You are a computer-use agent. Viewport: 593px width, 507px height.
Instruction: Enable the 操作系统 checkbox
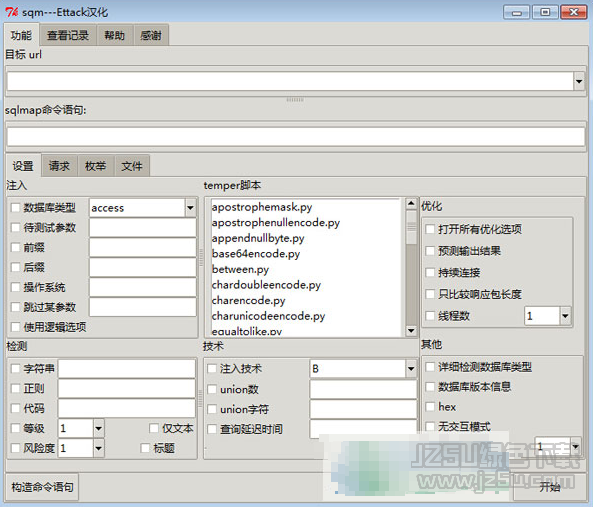tap(16, 287)
